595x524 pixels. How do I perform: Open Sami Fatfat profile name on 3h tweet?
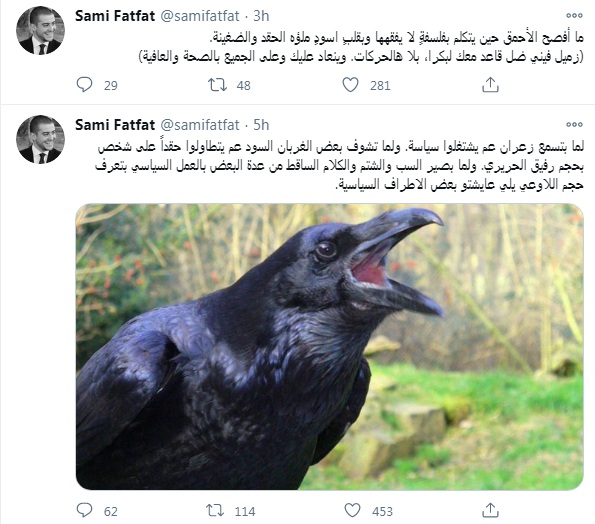115,16
